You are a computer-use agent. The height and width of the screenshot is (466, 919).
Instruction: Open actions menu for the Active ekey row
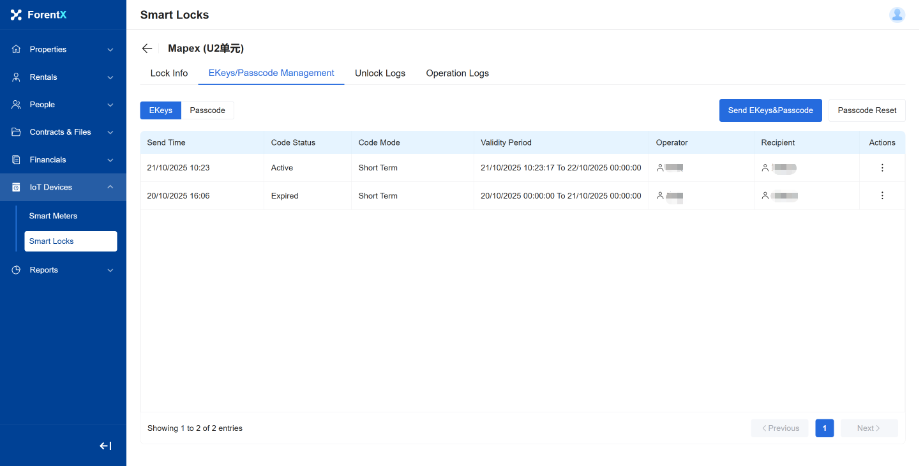click(x=881, y=168)
